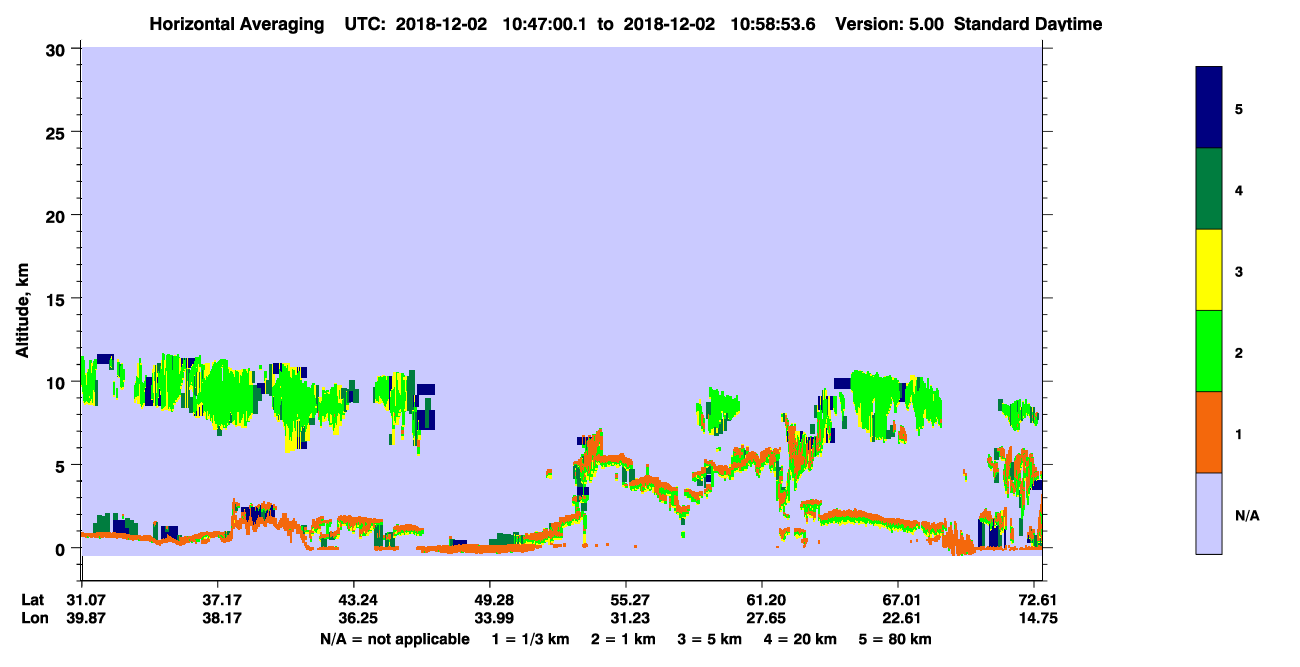Click the dark green colorbar segment labeled 4
Image resolution: width=1300 pixels, height=667 pixels.
pos(1209,189)
